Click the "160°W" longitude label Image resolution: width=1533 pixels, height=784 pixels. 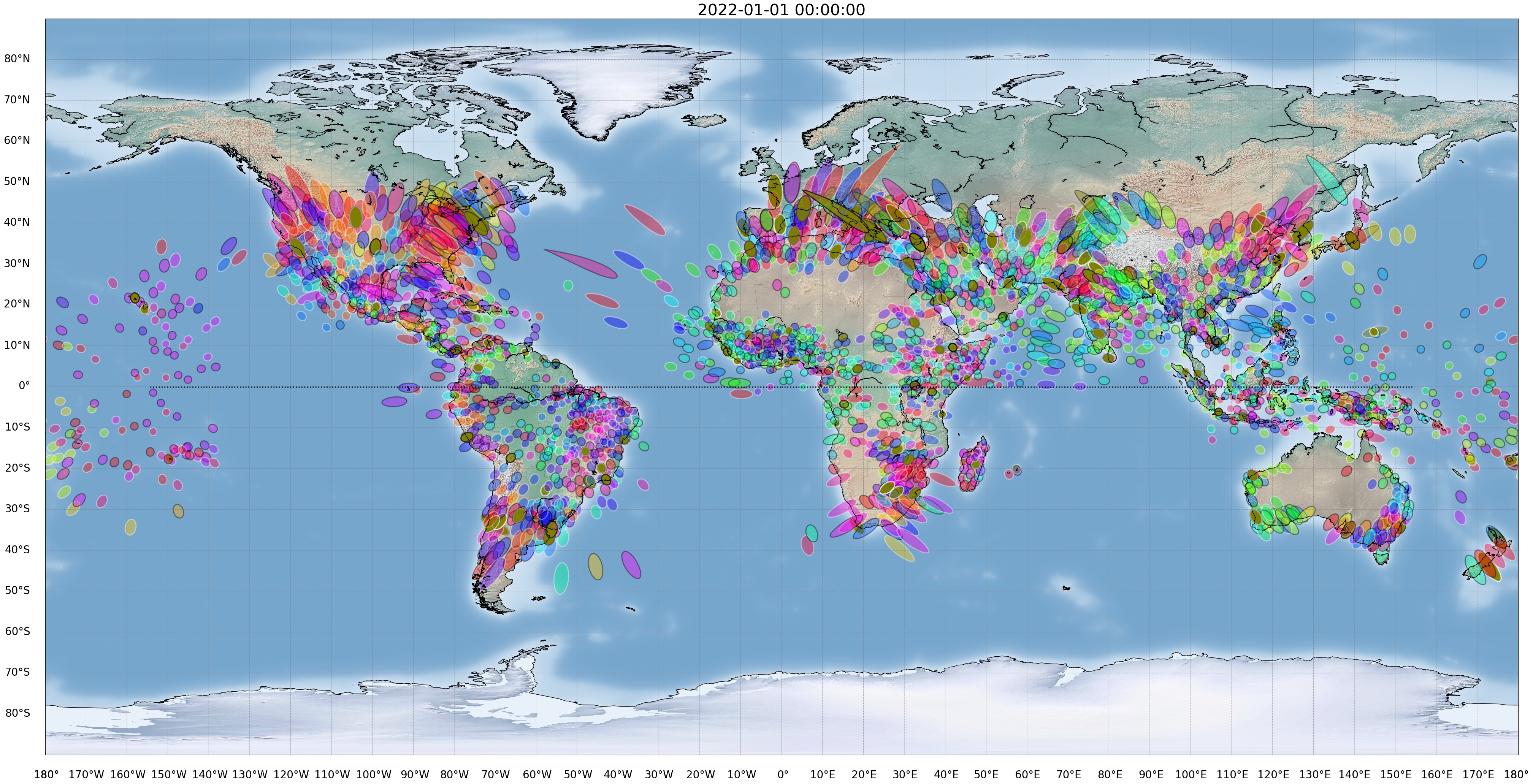point(127,774)
